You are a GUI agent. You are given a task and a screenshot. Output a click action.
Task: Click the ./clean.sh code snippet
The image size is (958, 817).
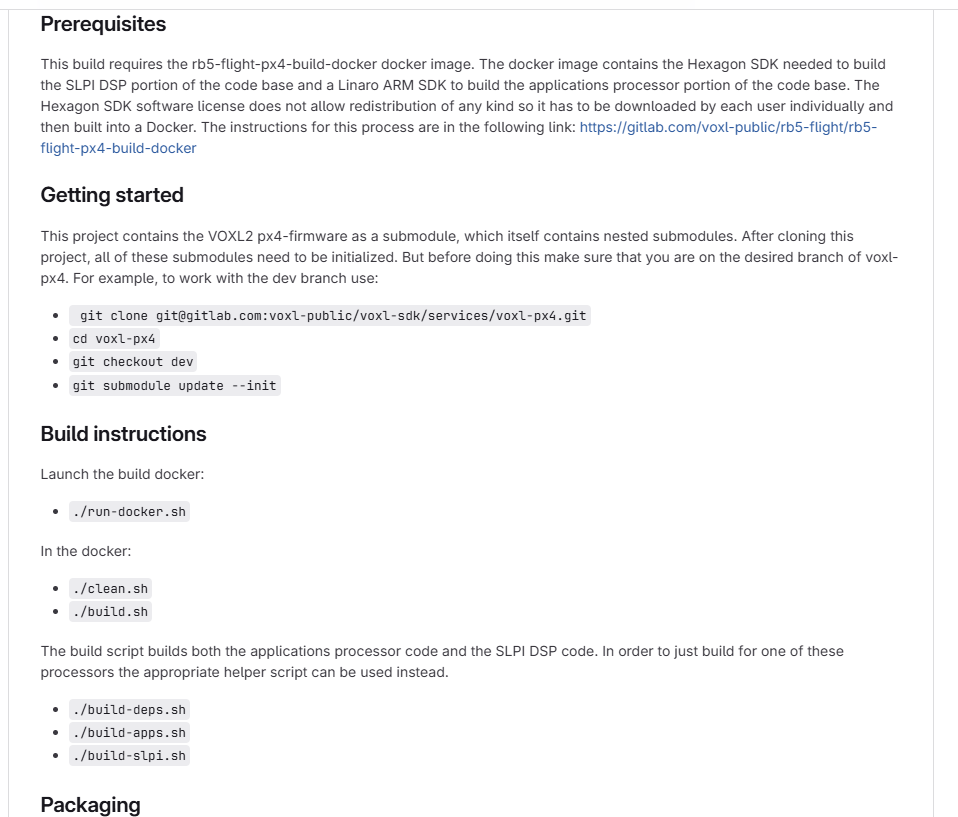tap(110, 588)
